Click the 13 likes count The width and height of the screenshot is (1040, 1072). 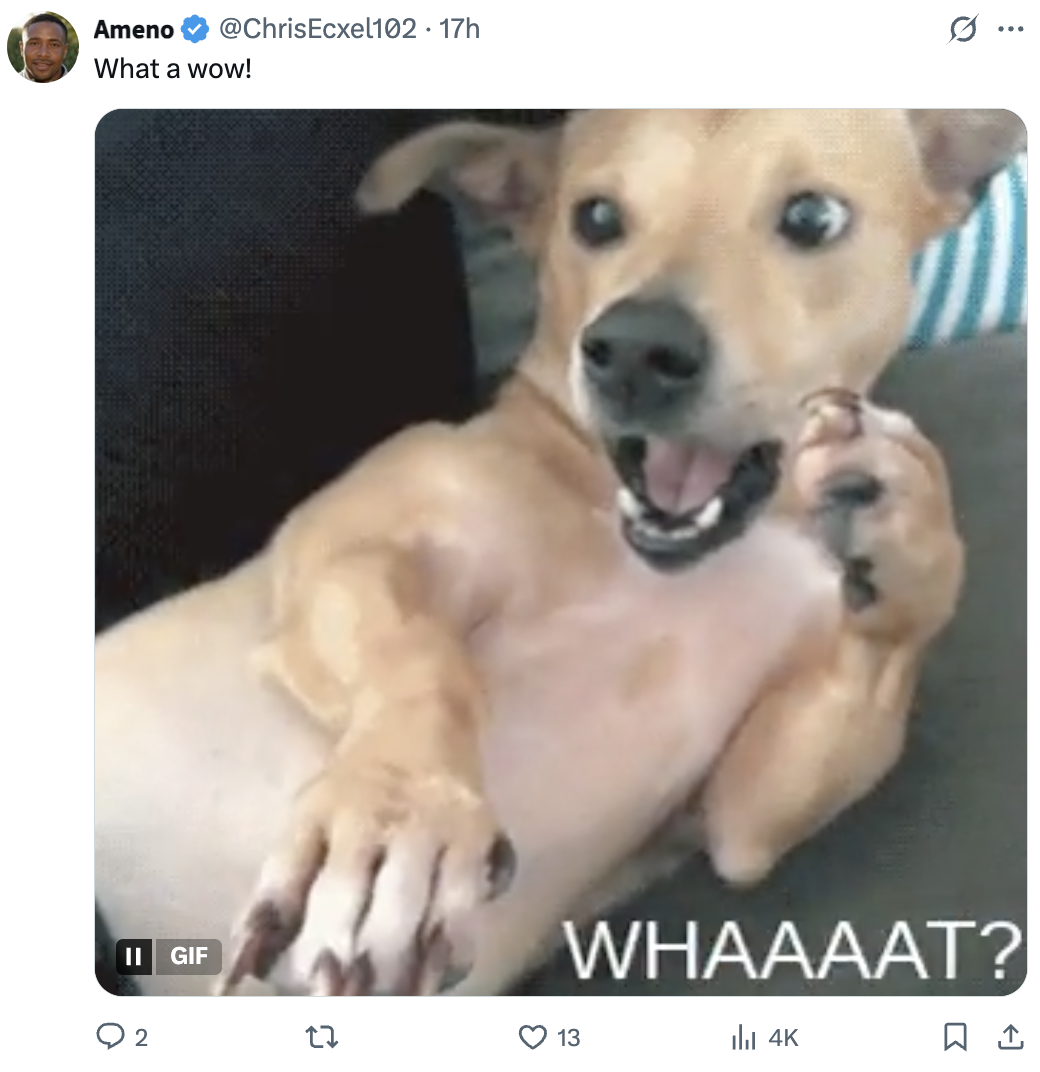[x=568, y=1038]
